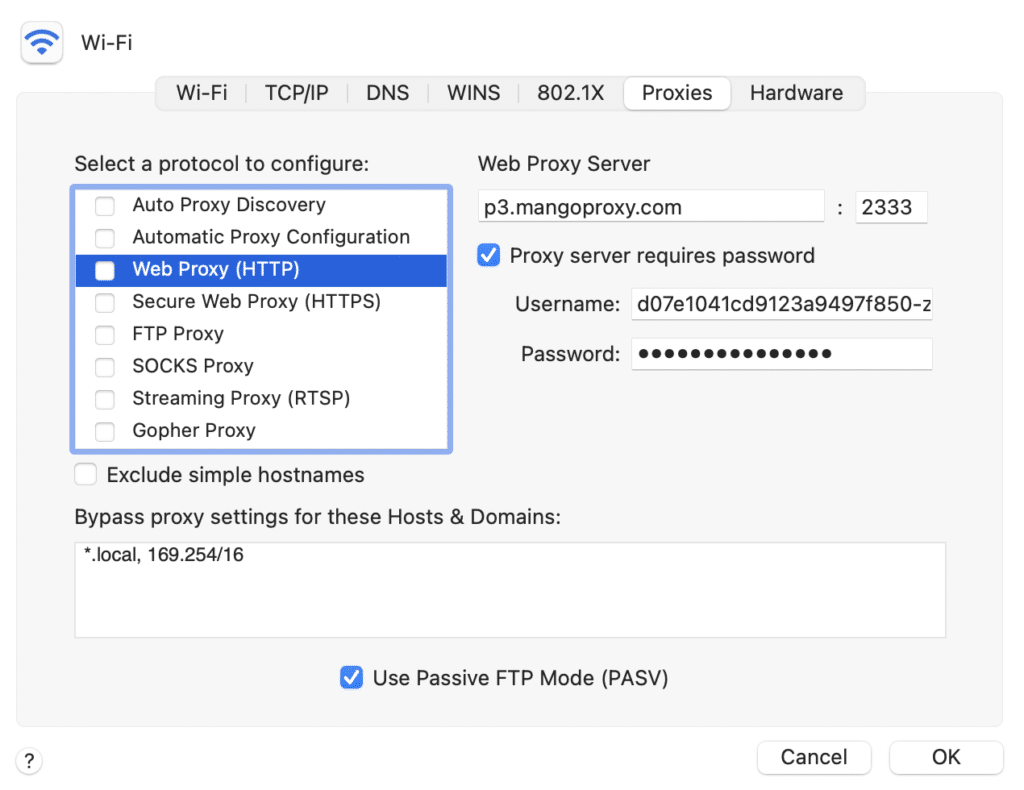Go to the Hardware tab
This screenshot has width=1024, height=790.
coord(796,93)
